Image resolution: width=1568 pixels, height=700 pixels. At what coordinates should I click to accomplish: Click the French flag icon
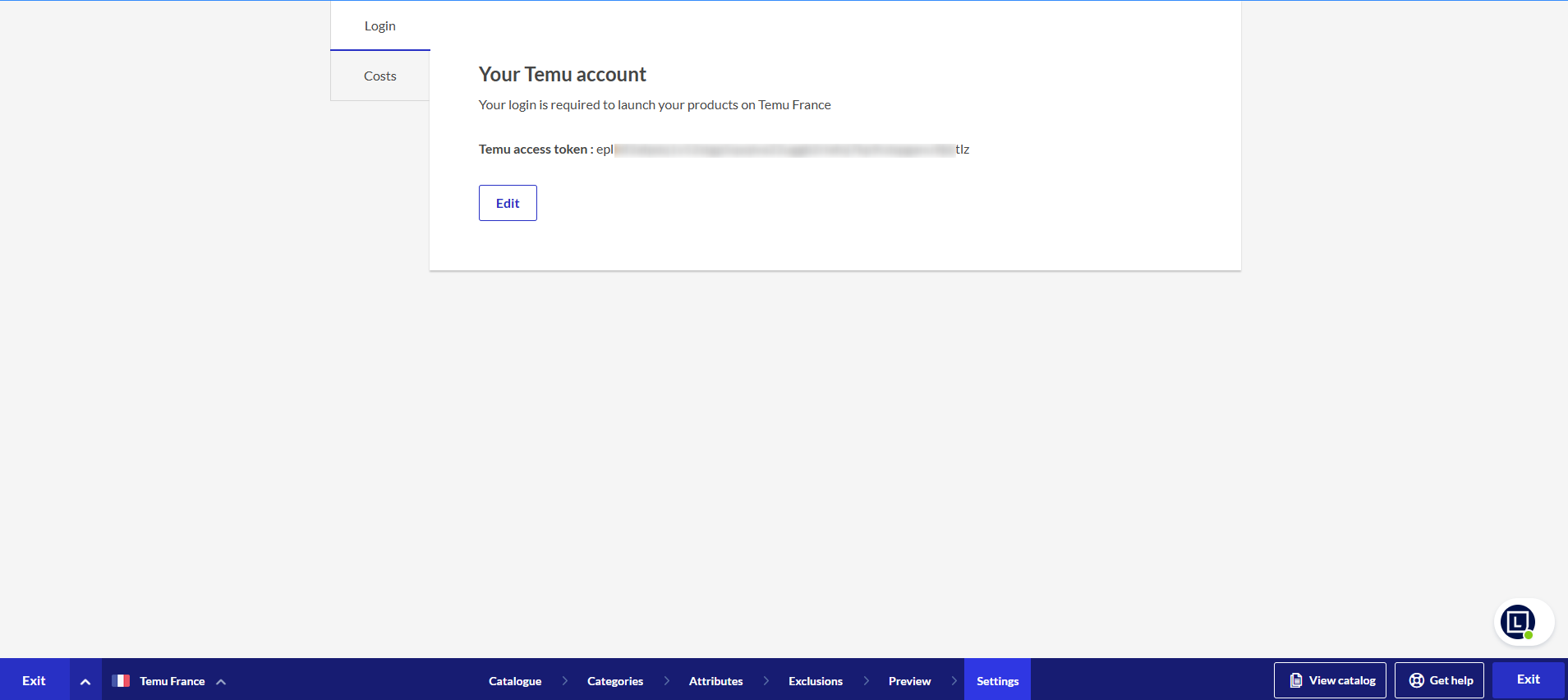121,680
